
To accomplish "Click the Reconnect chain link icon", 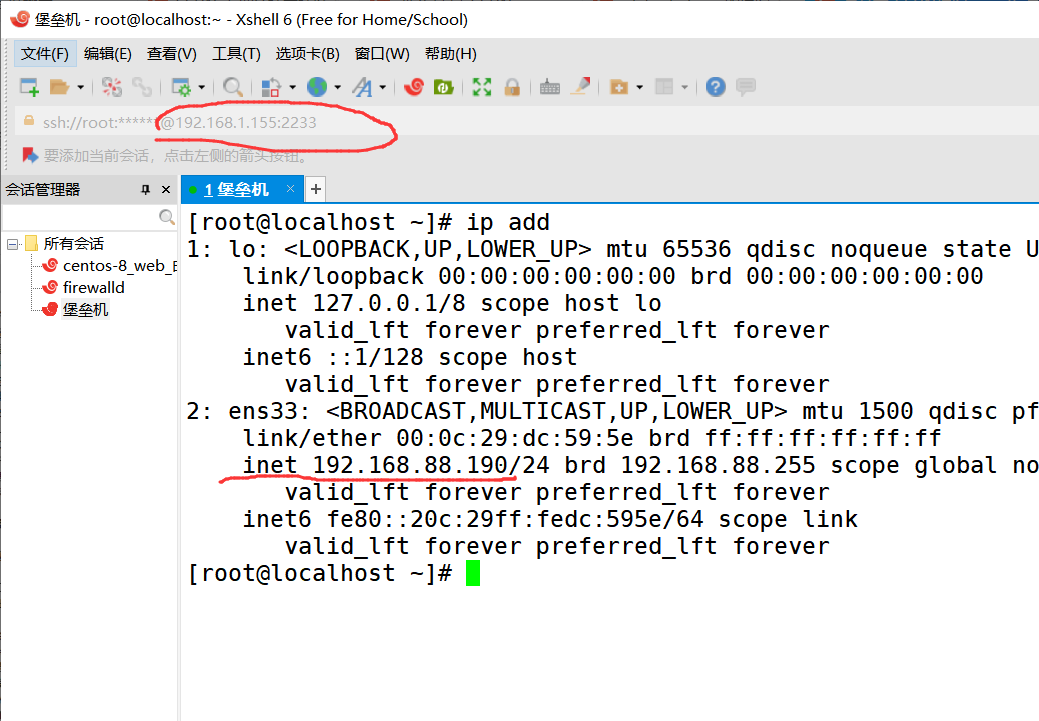I will 142,87.
